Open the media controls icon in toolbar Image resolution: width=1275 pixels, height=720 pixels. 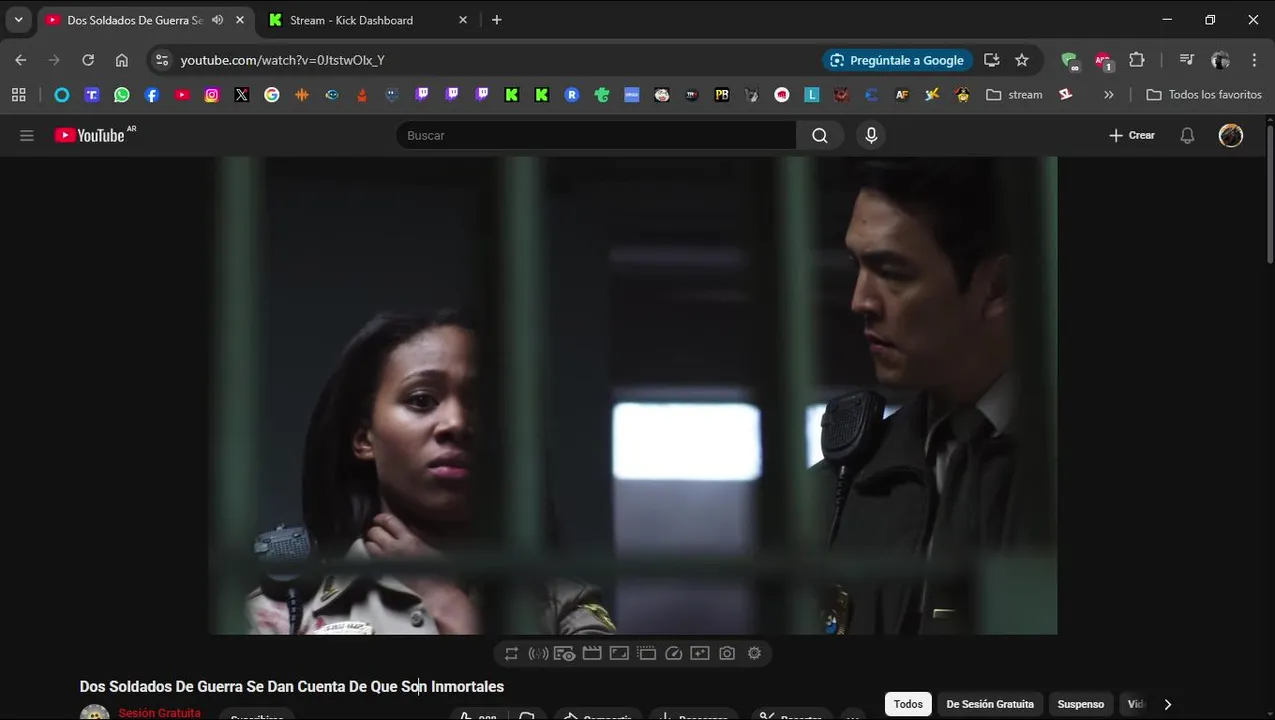(1186, 60)
